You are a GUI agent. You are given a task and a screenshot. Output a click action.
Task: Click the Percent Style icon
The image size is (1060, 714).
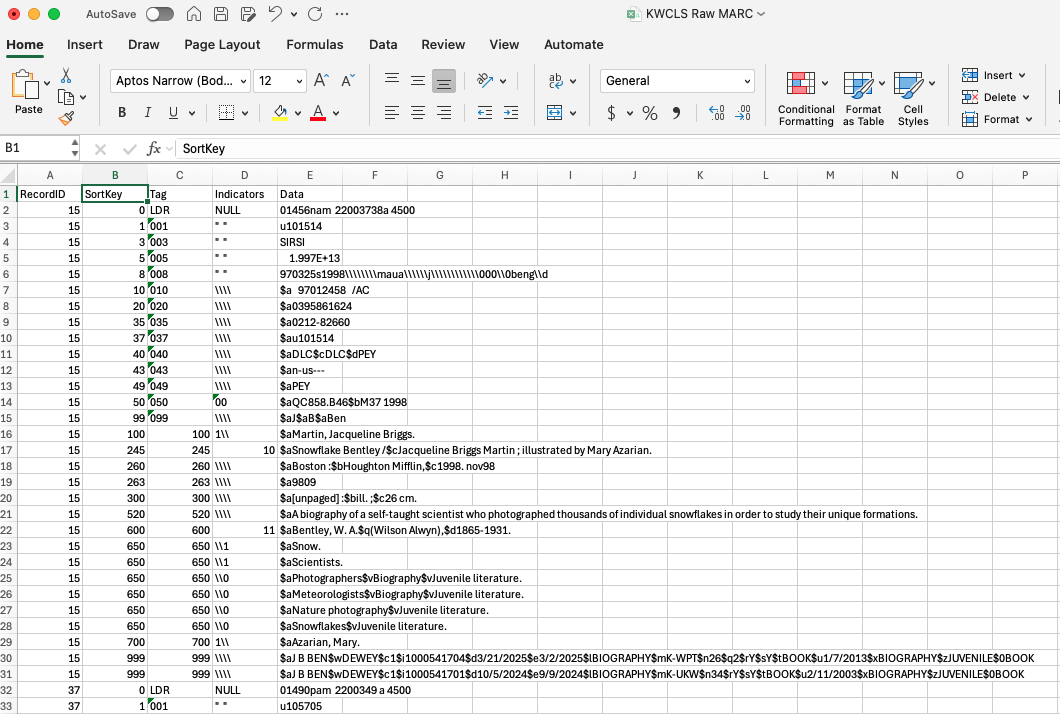tap(650, 113)
